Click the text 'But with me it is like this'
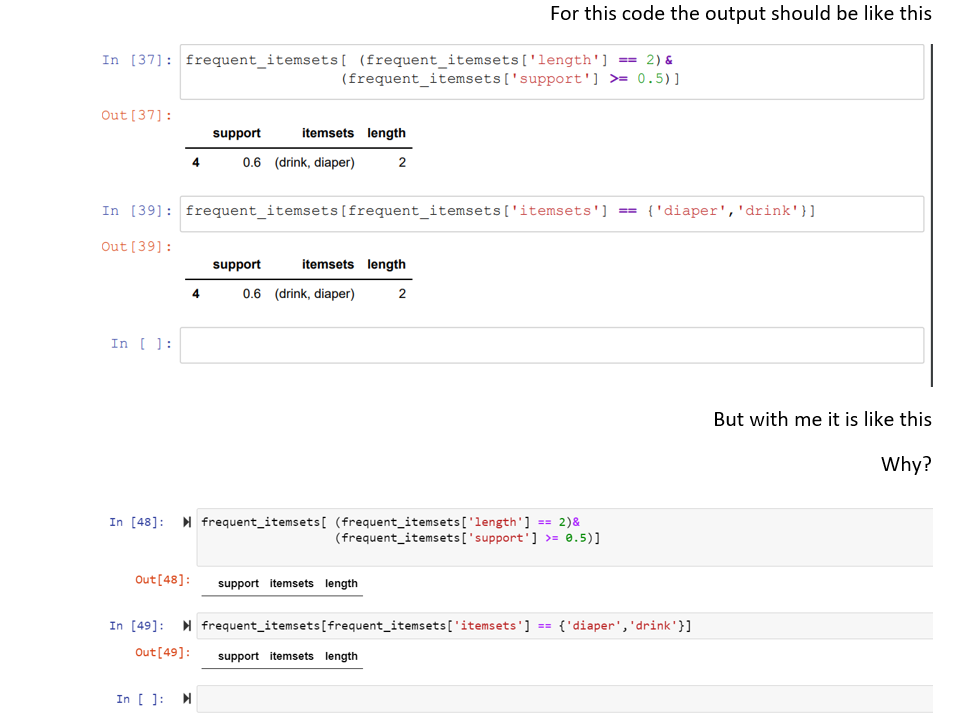Screen dimensions: 973x727 (x=822, y=419)
